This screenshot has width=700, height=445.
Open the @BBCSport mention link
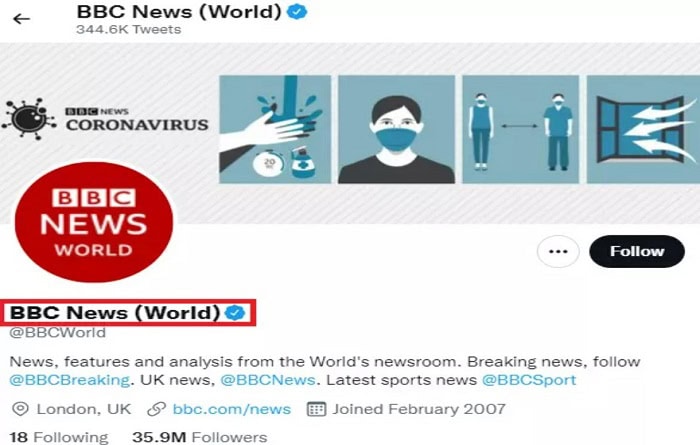[x=529, y=380]
